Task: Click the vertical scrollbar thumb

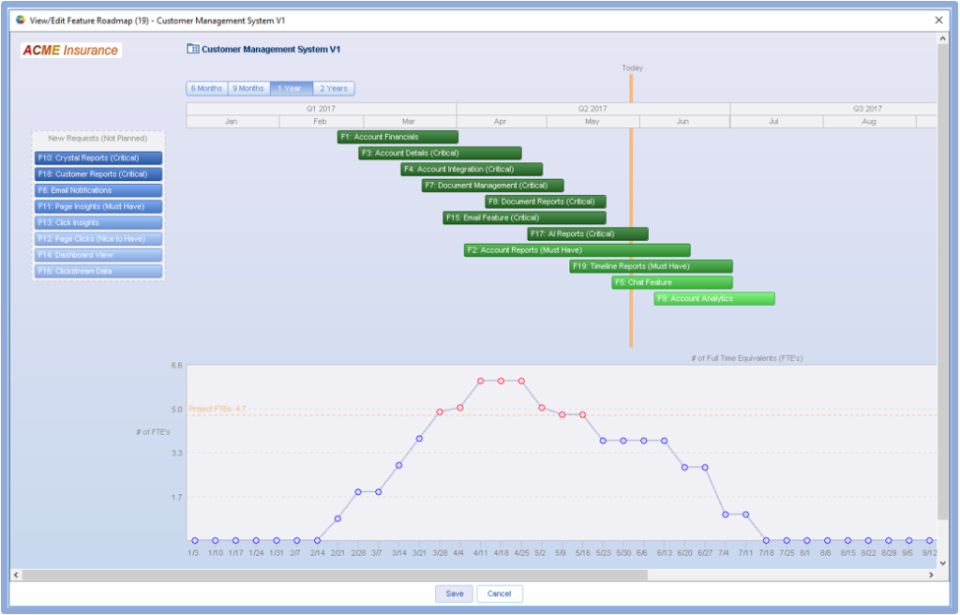Action: pyautogui.click(x=943, y=282)
